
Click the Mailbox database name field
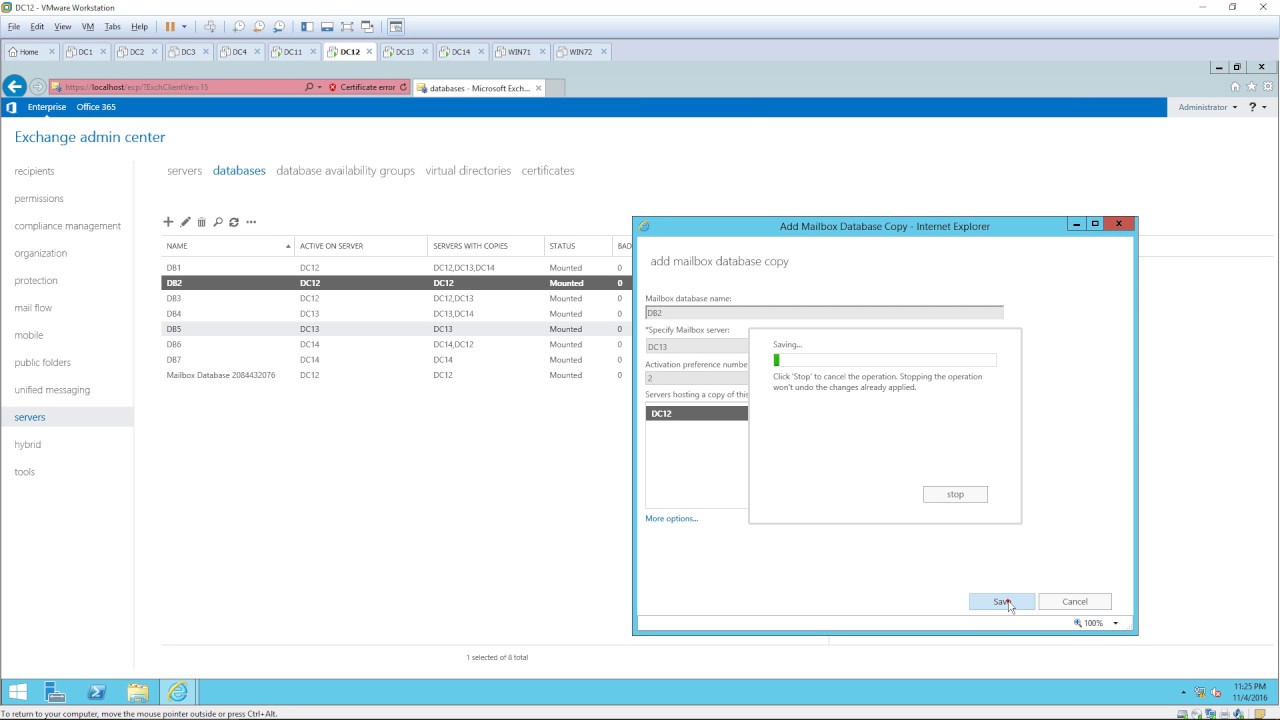point(824,313)
